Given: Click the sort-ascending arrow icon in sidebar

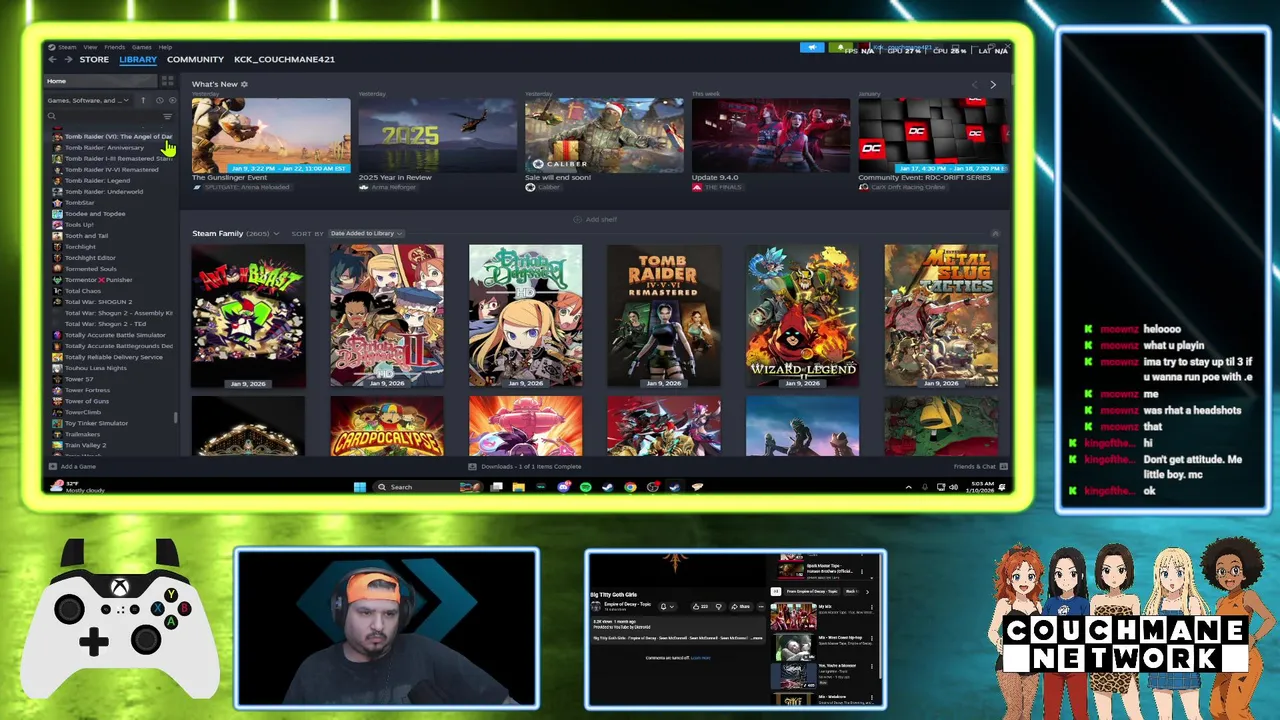Looking at the screenshot, I should [143, 100].
